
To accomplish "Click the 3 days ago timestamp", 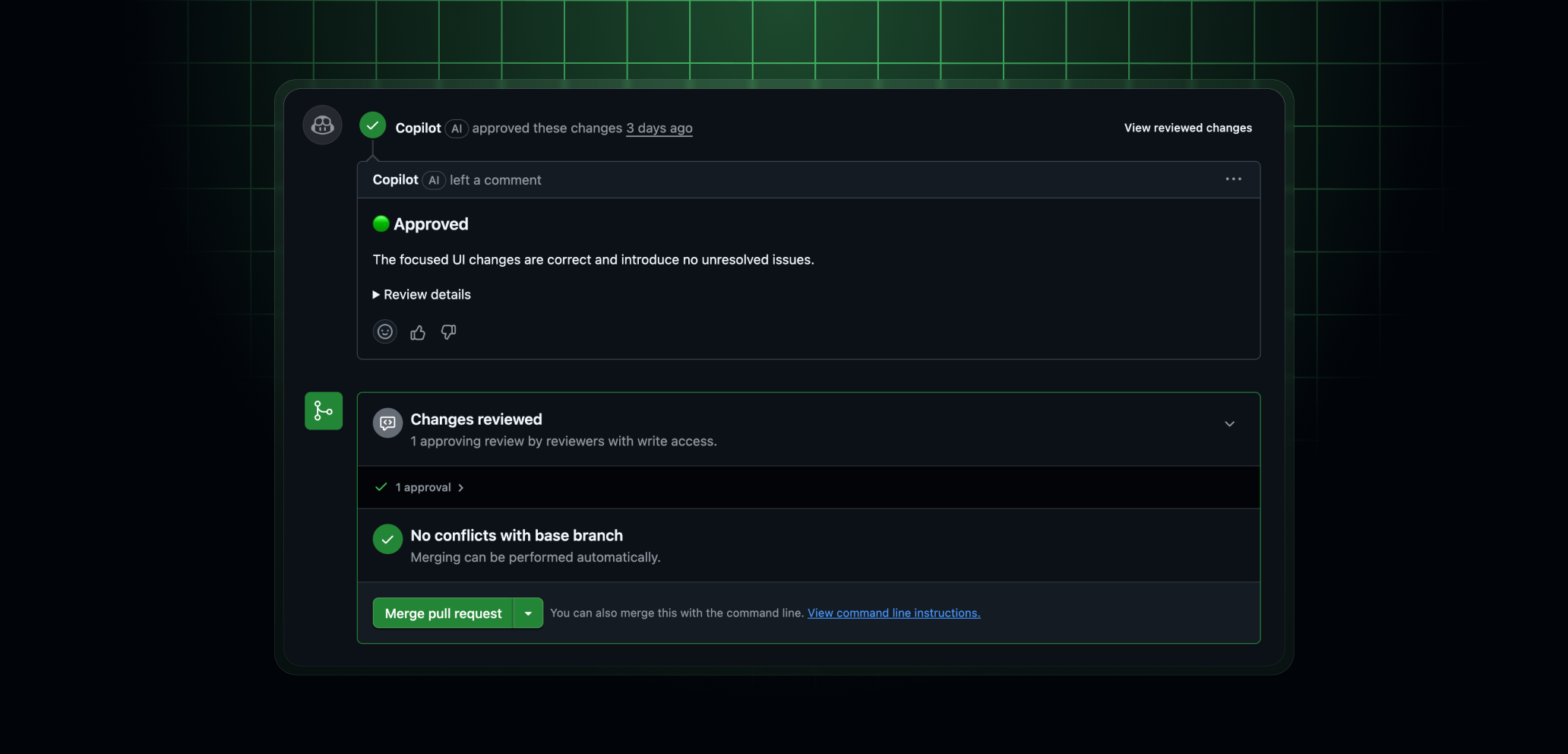I will 659,128.
